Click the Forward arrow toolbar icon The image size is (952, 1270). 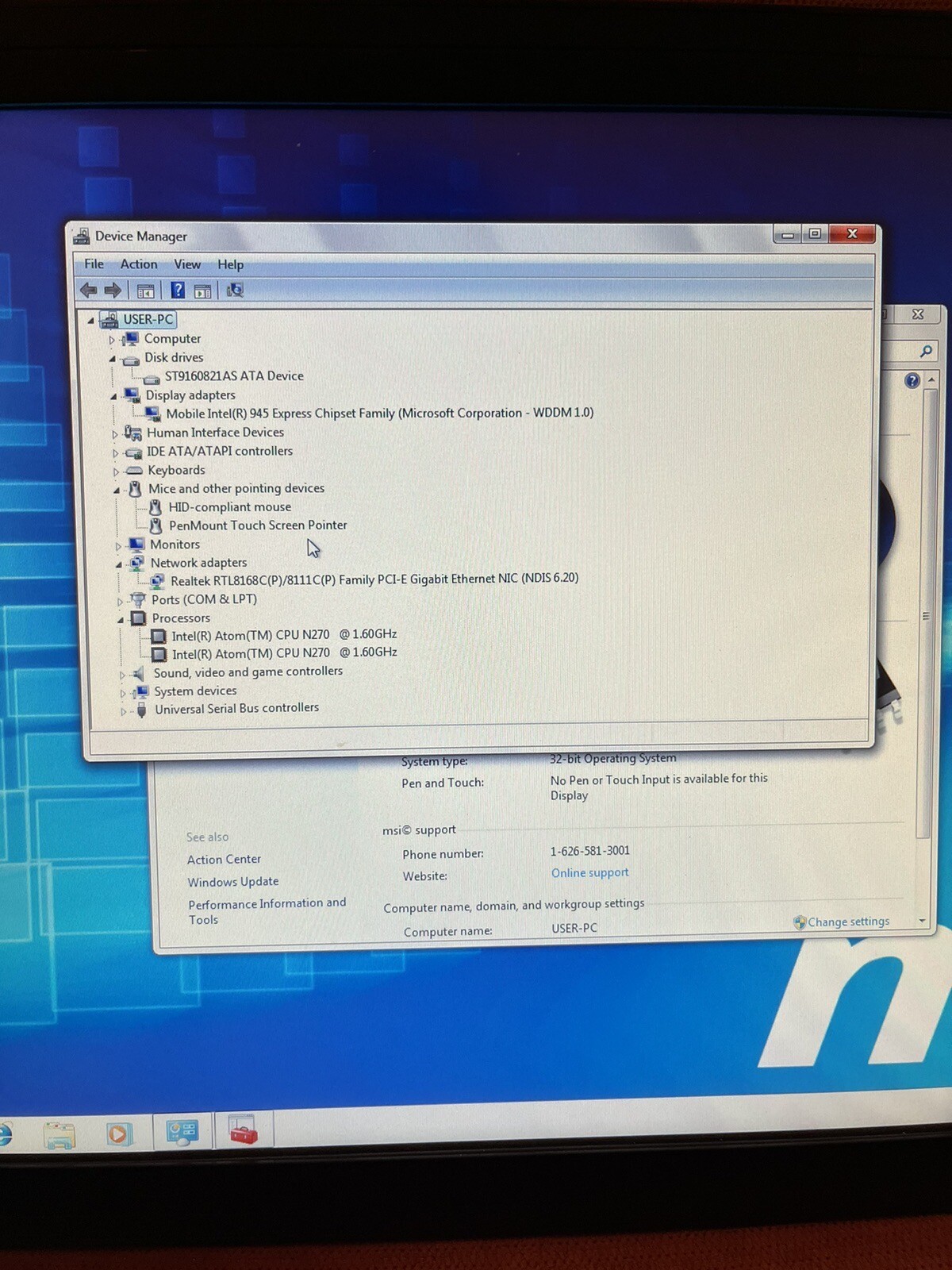tap(113, 291)
